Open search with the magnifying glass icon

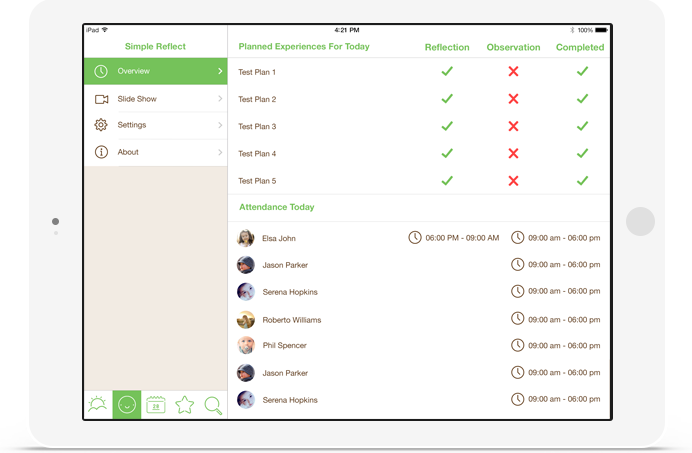pos(213,405)
